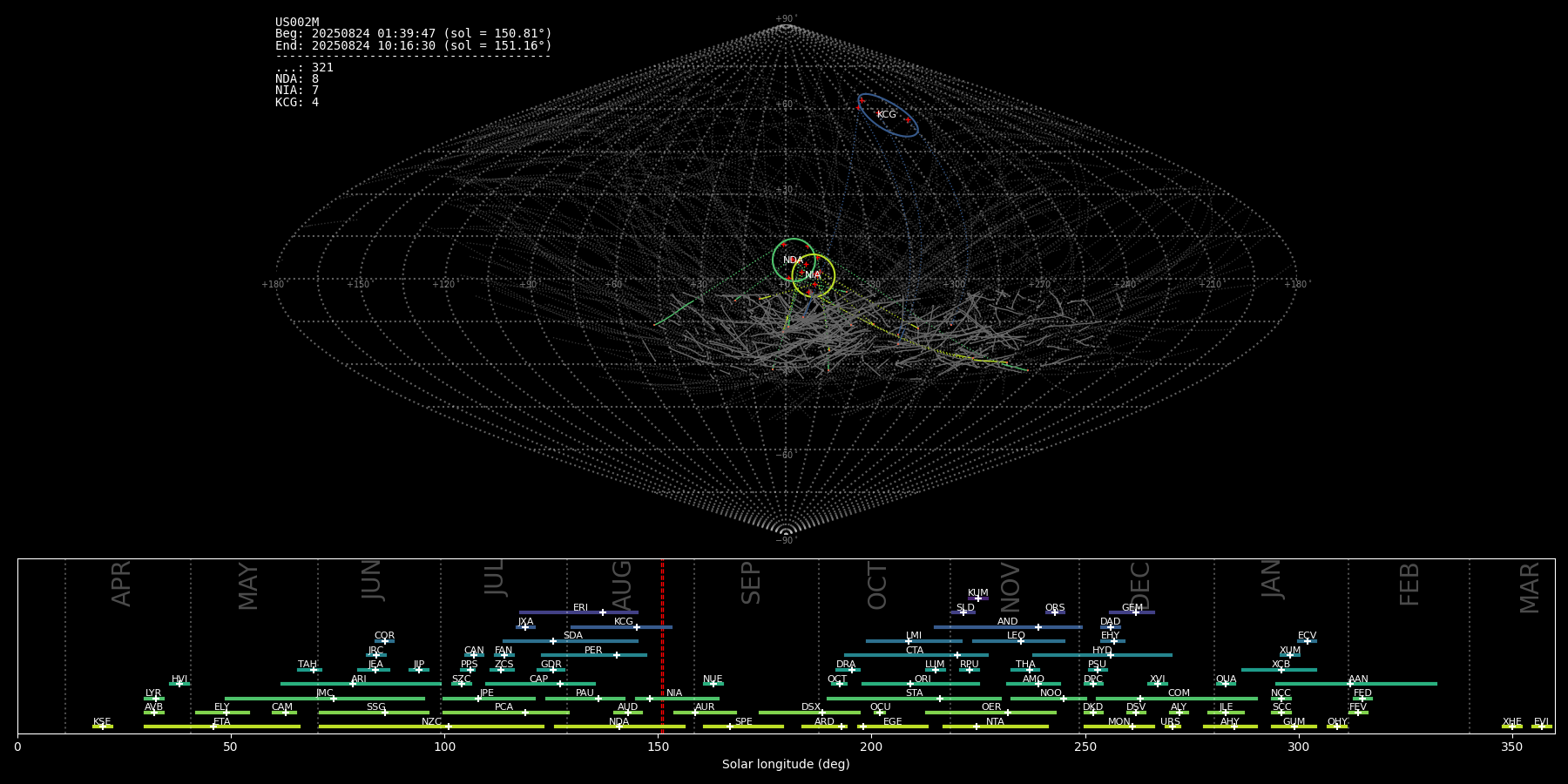Click the 300 tick label on the axis
The image size is (1568, 784).
1298,747
